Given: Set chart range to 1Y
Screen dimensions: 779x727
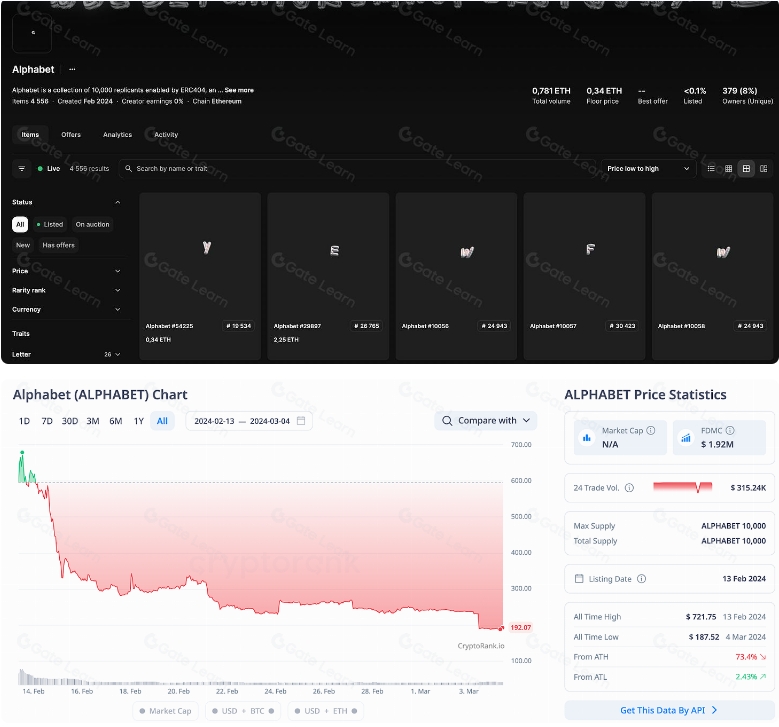Looking at the screenshot, I should tap(139, 421).
